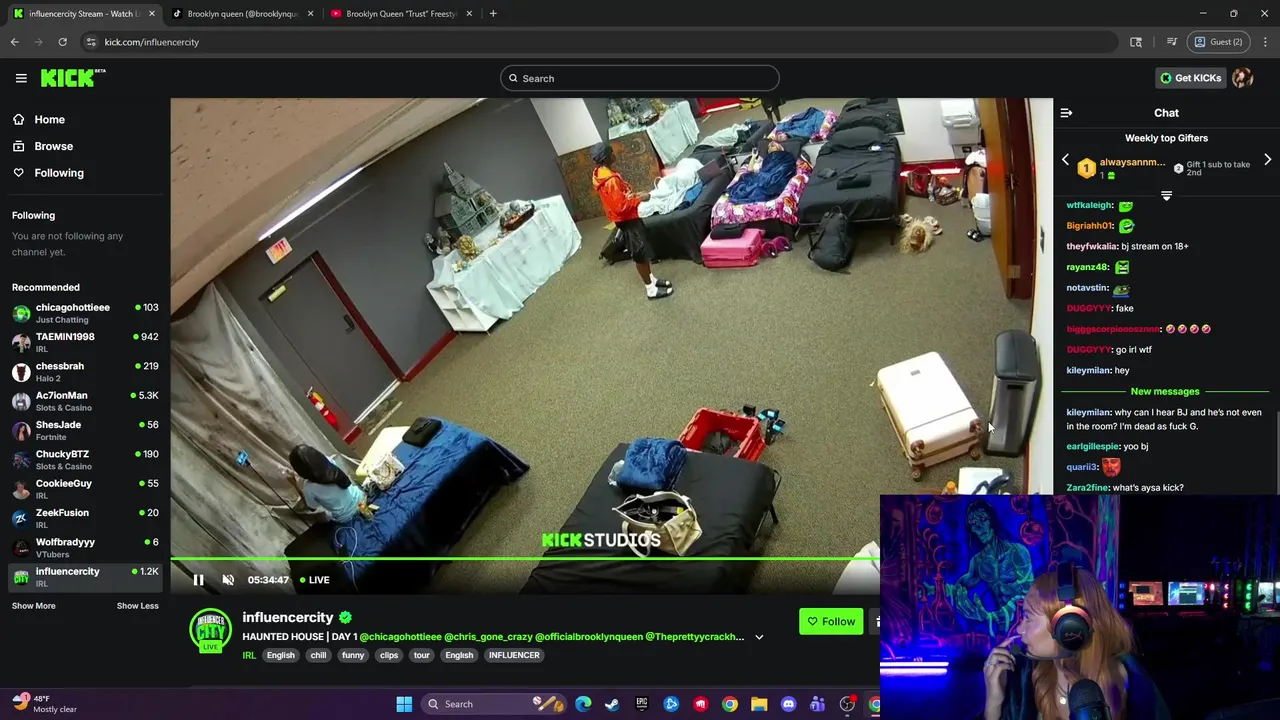1280x720 pixels.
Task: Reload the current page
Action: point(62,42)
